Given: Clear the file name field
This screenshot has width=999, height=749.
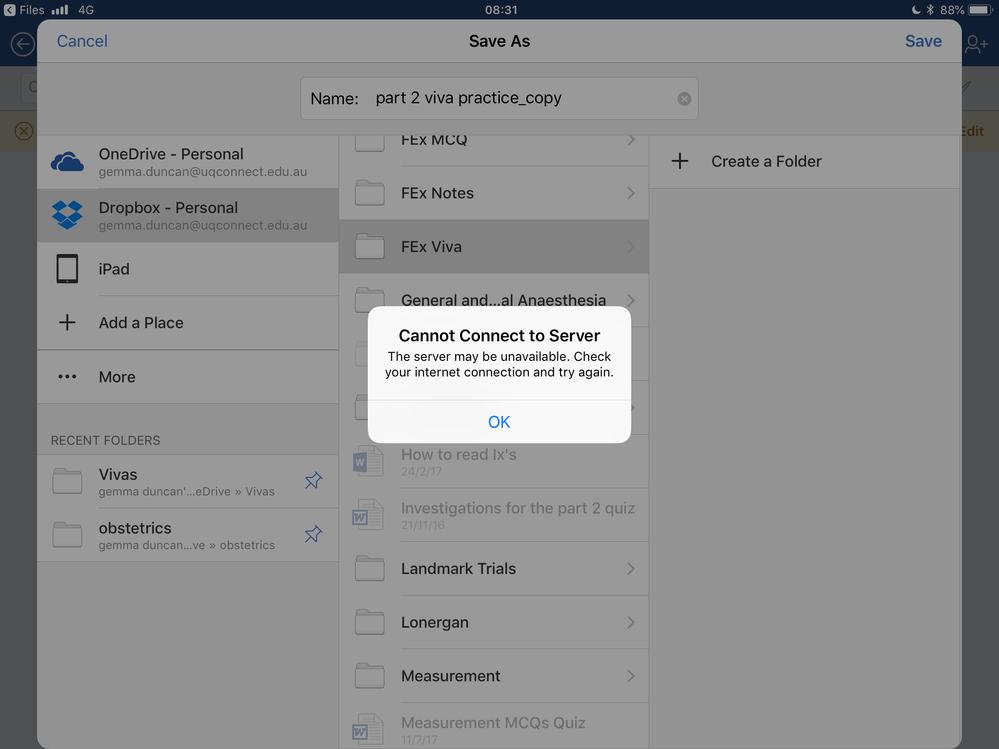Looking at the screenshot, I should click(x=684, y=99).
